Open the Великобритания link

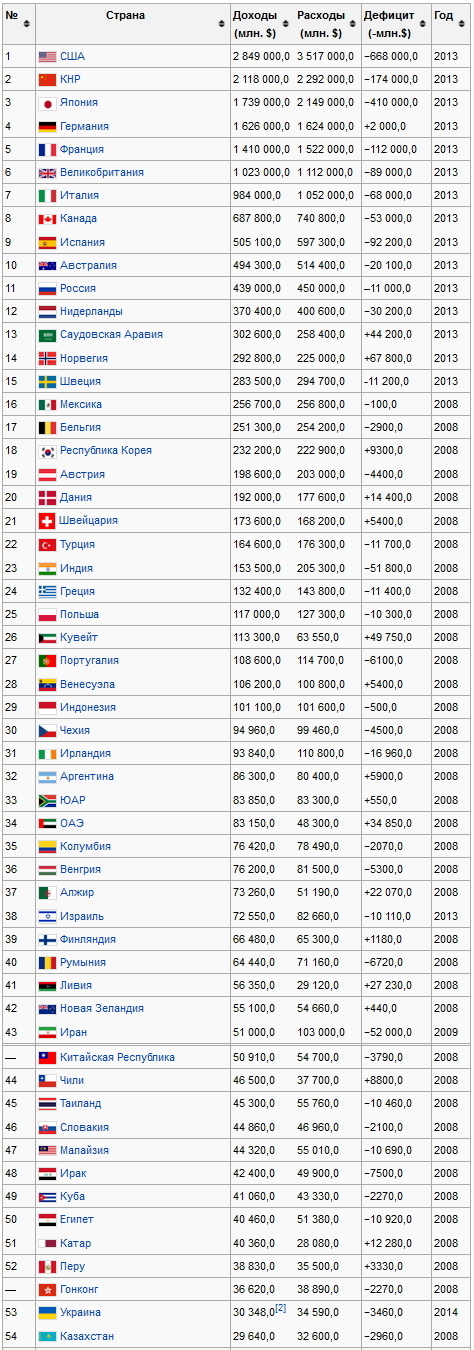coord(102,173)
